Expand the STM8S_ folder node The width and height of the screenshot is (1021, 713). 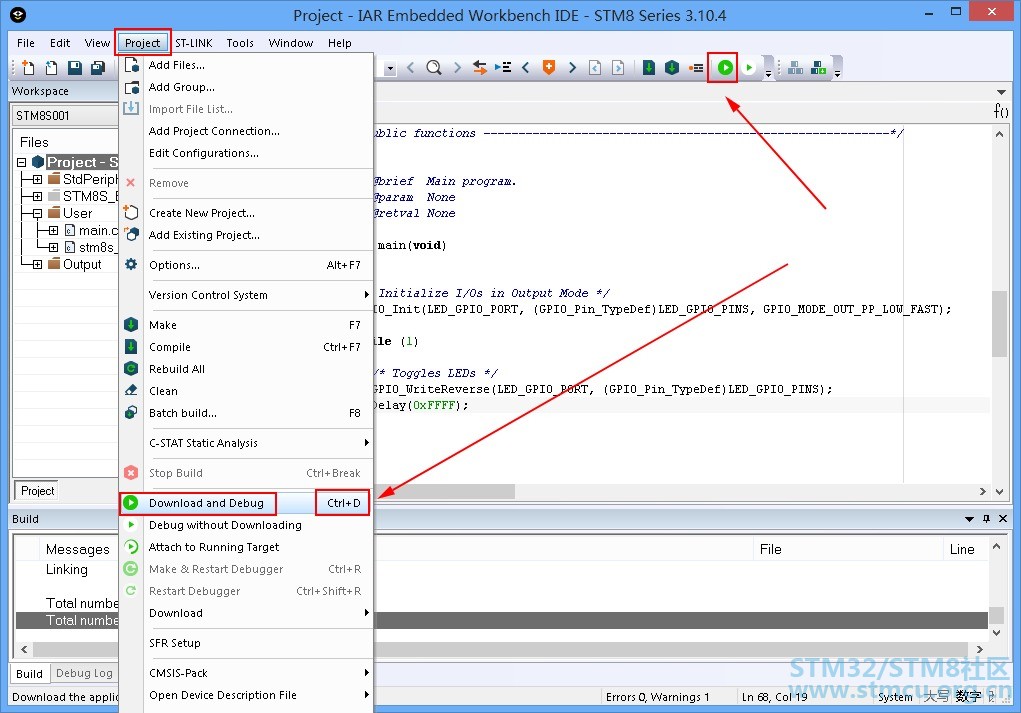tap(37, 196)
